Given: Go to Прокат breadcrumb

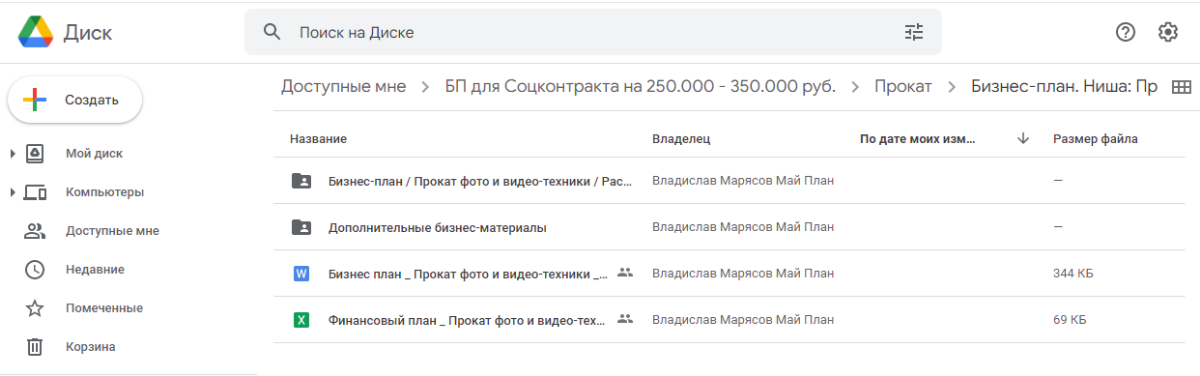Looking at the screenshot, I should point(903,87).
